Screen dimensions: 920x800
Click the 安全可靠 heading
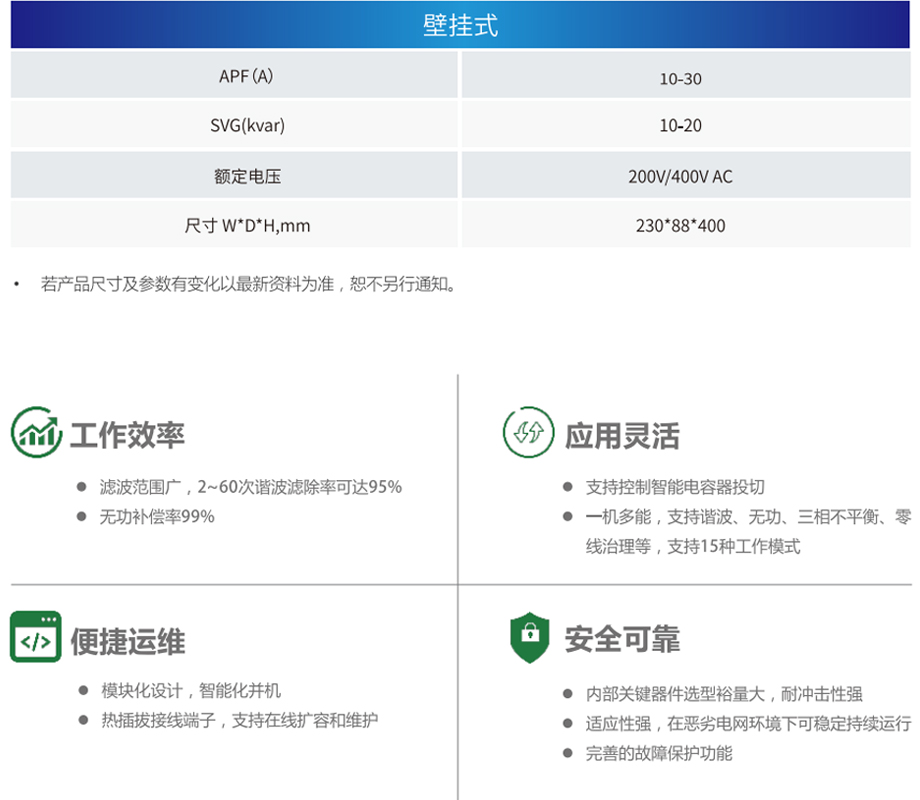622,639
